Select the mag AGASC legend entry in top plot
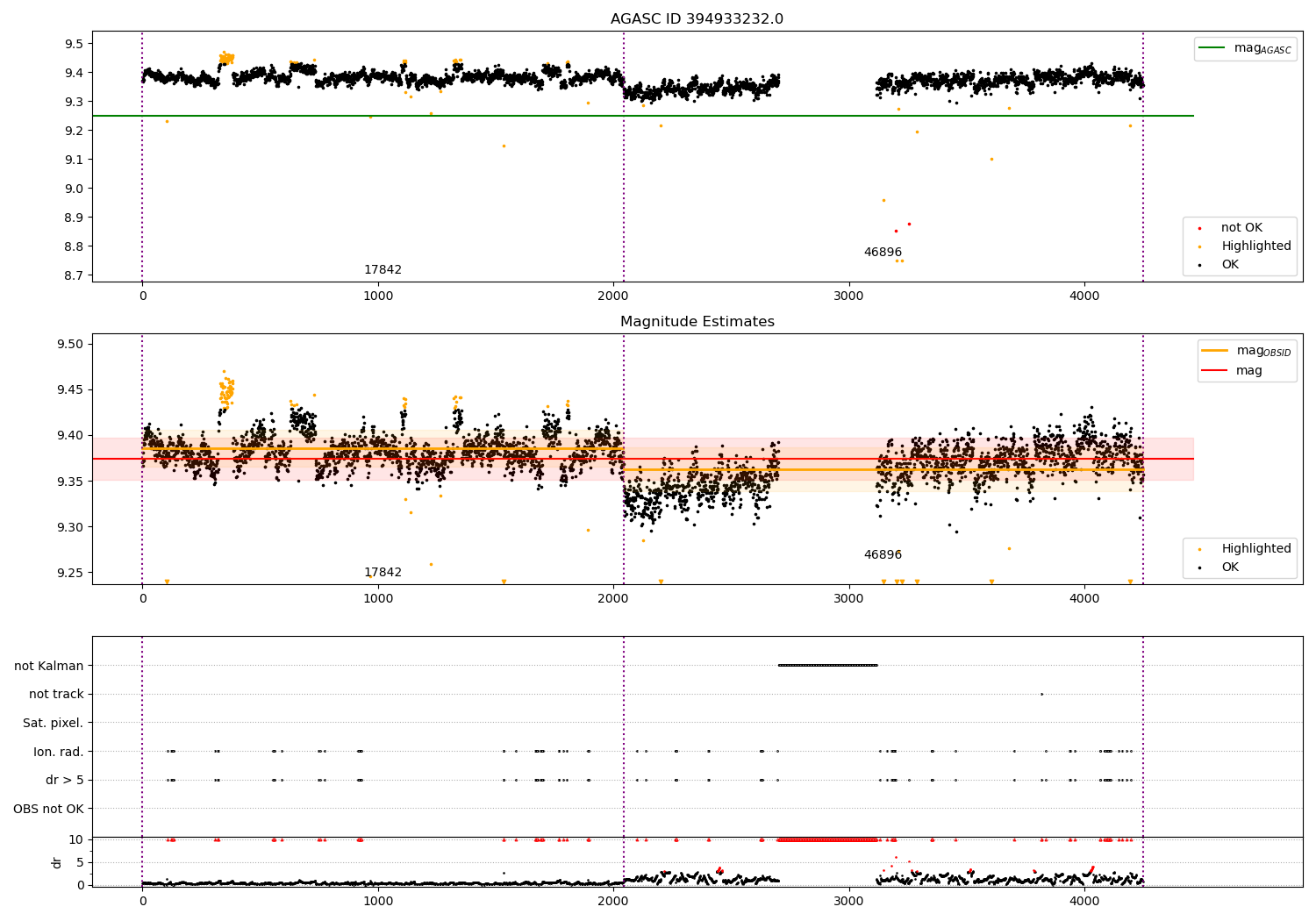This screenshot has height=921, width=1316. click(x=1245, y=48)
